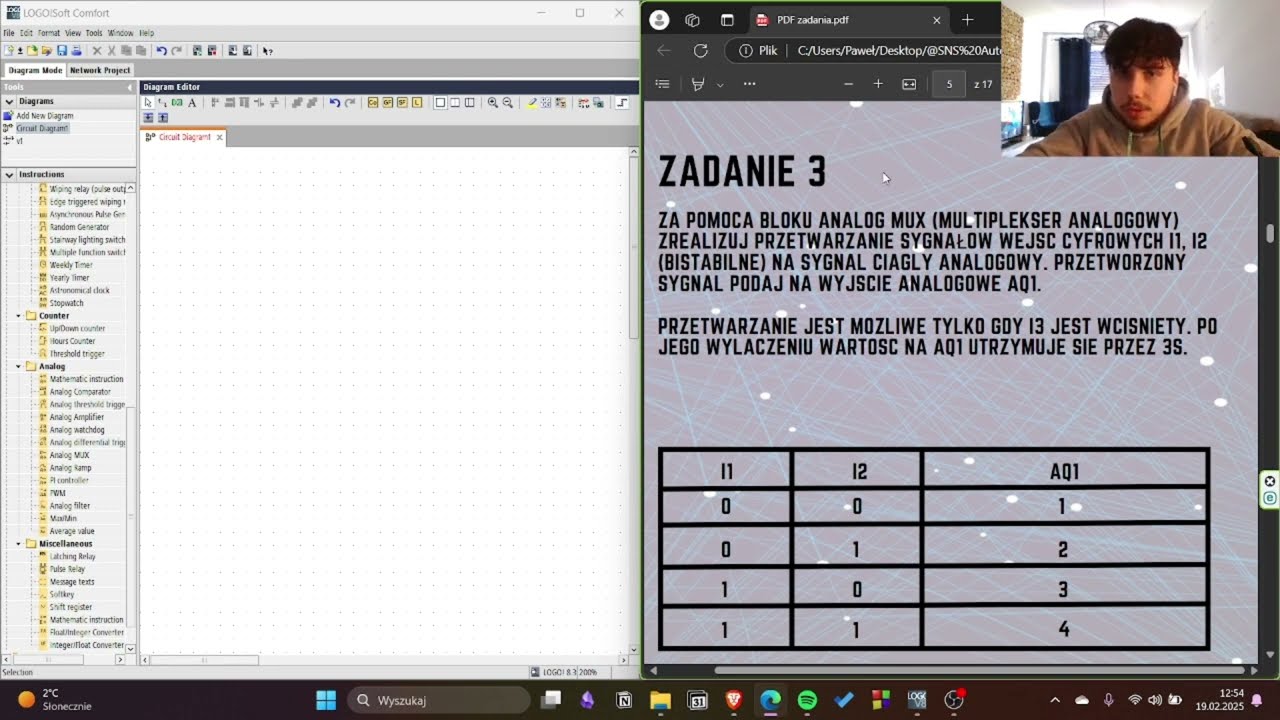Open PDF more options (three dots)
Image resolution: width=1280 pixels, height=720 pixels.
coord(749,84)
